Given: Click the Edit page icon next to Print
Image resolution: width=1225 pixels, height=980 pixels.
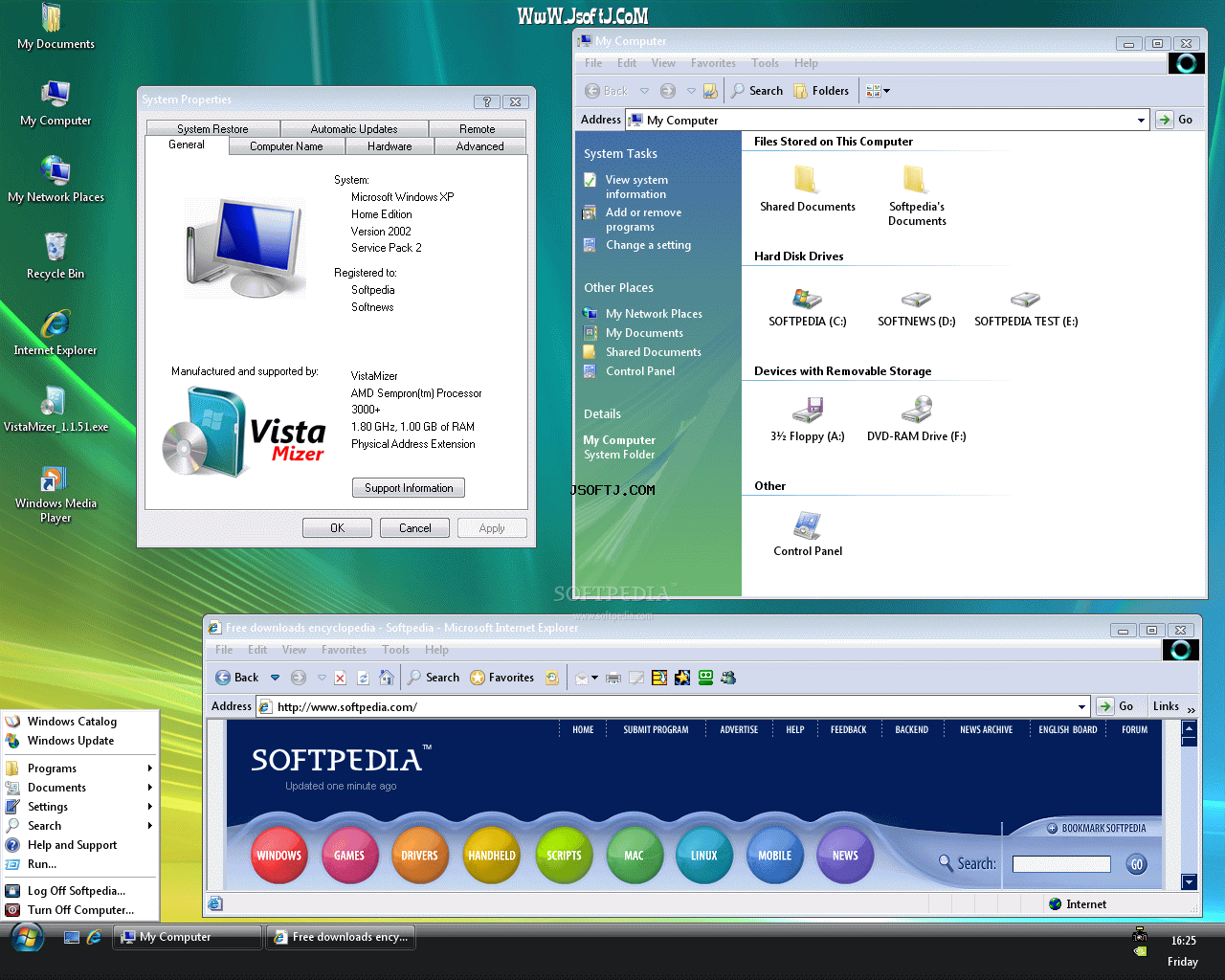Looking at the screenshot, I should click(636, 678).
